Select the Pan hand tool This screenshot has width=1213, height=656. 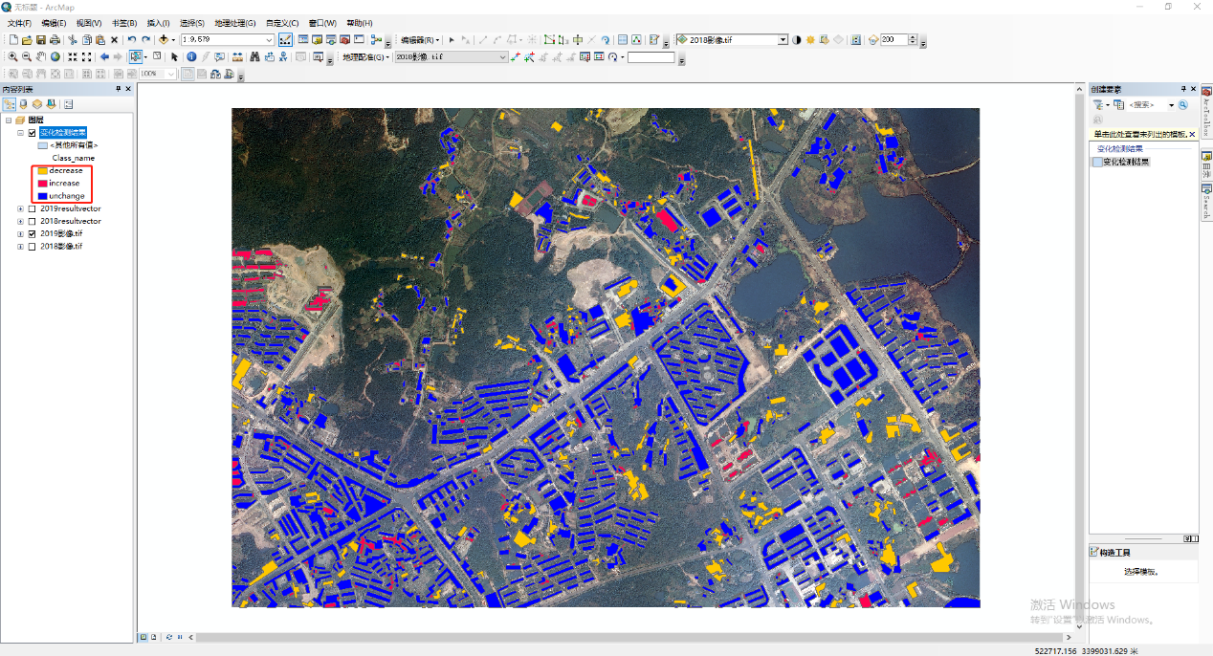[41, 57]
